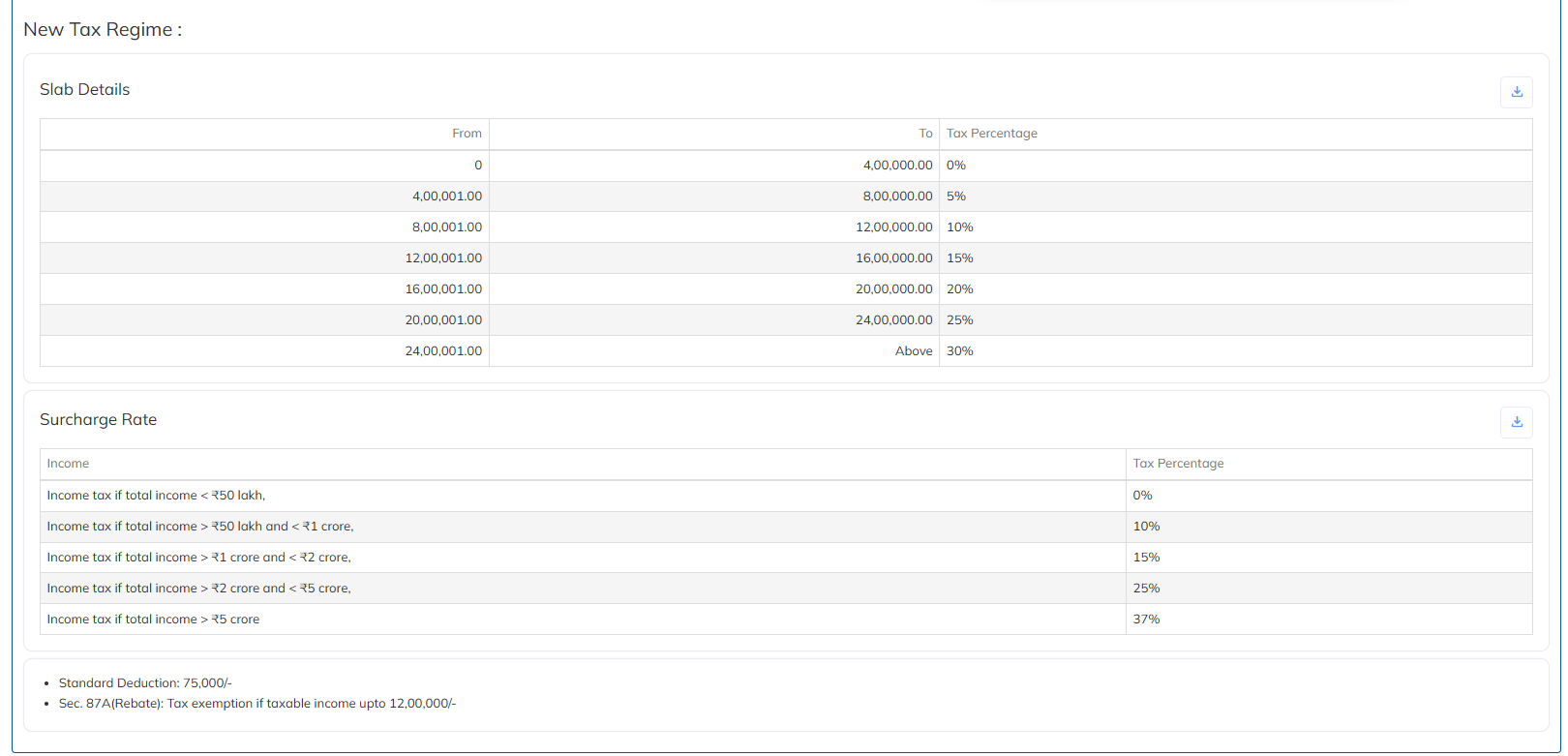Click the New Tax Regime heading
This screenshot has height=756, width=1568.
coord(103,30)
